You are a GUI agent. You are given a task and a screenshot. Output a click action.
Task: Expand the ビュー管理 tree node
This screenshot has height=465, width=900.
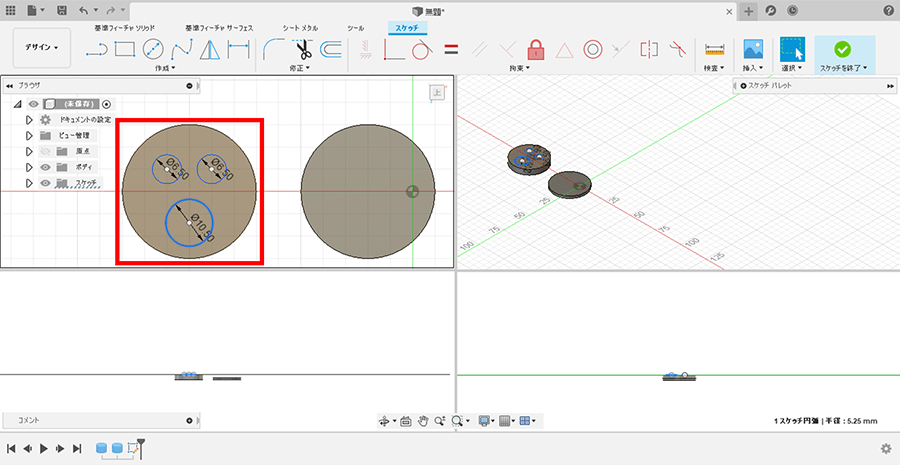30,135
